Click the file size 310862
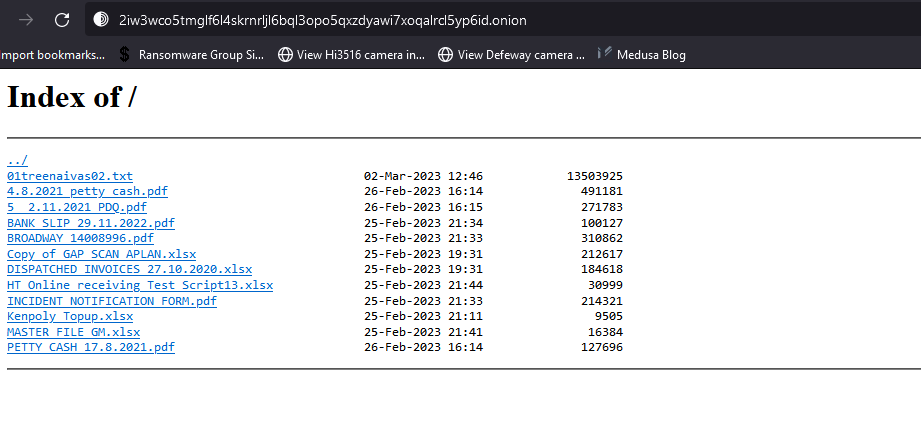Image resolution: width=921 pixels, height=436 pixels. (x=602, y=239)
